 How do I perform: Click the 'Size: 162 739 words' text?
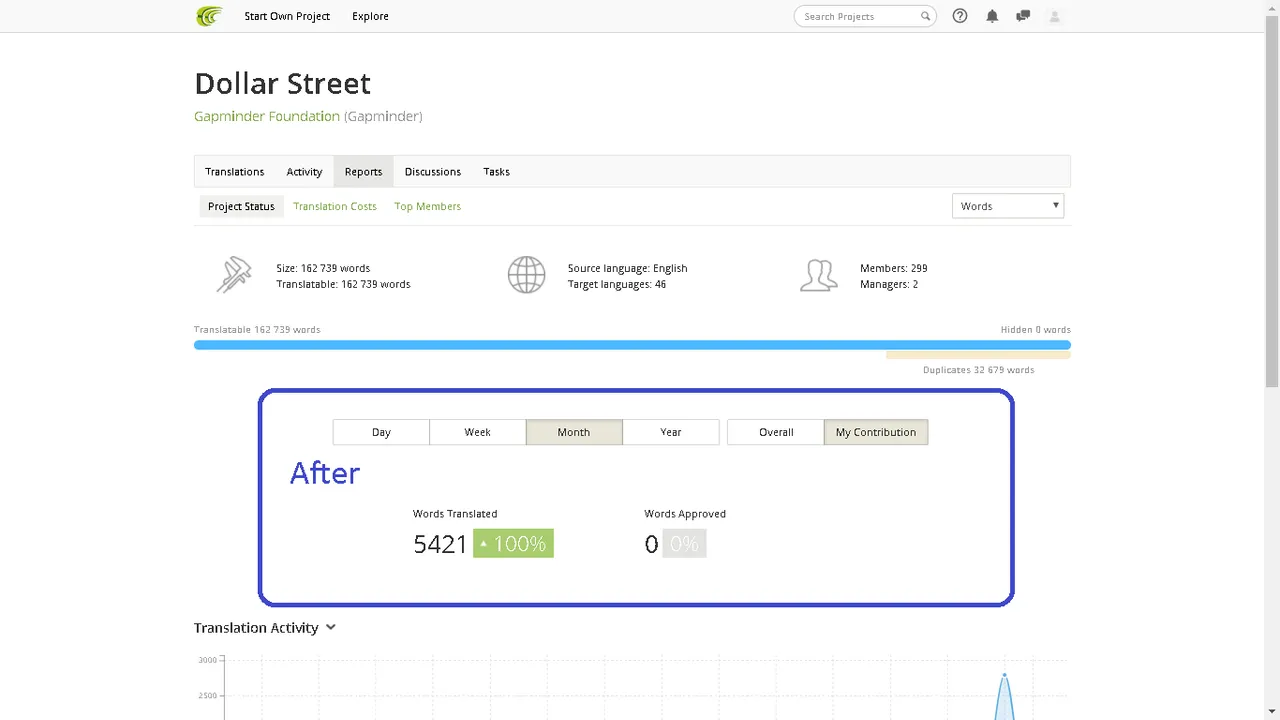[x=323, y=268]
